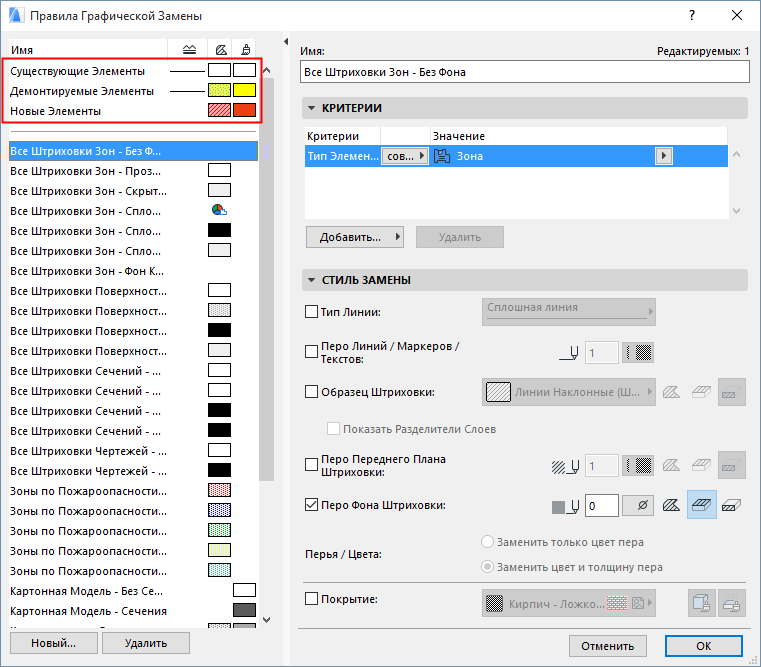
Task: Select drafting fill icon in foreground pen row
Action: [x=671, y=466]
